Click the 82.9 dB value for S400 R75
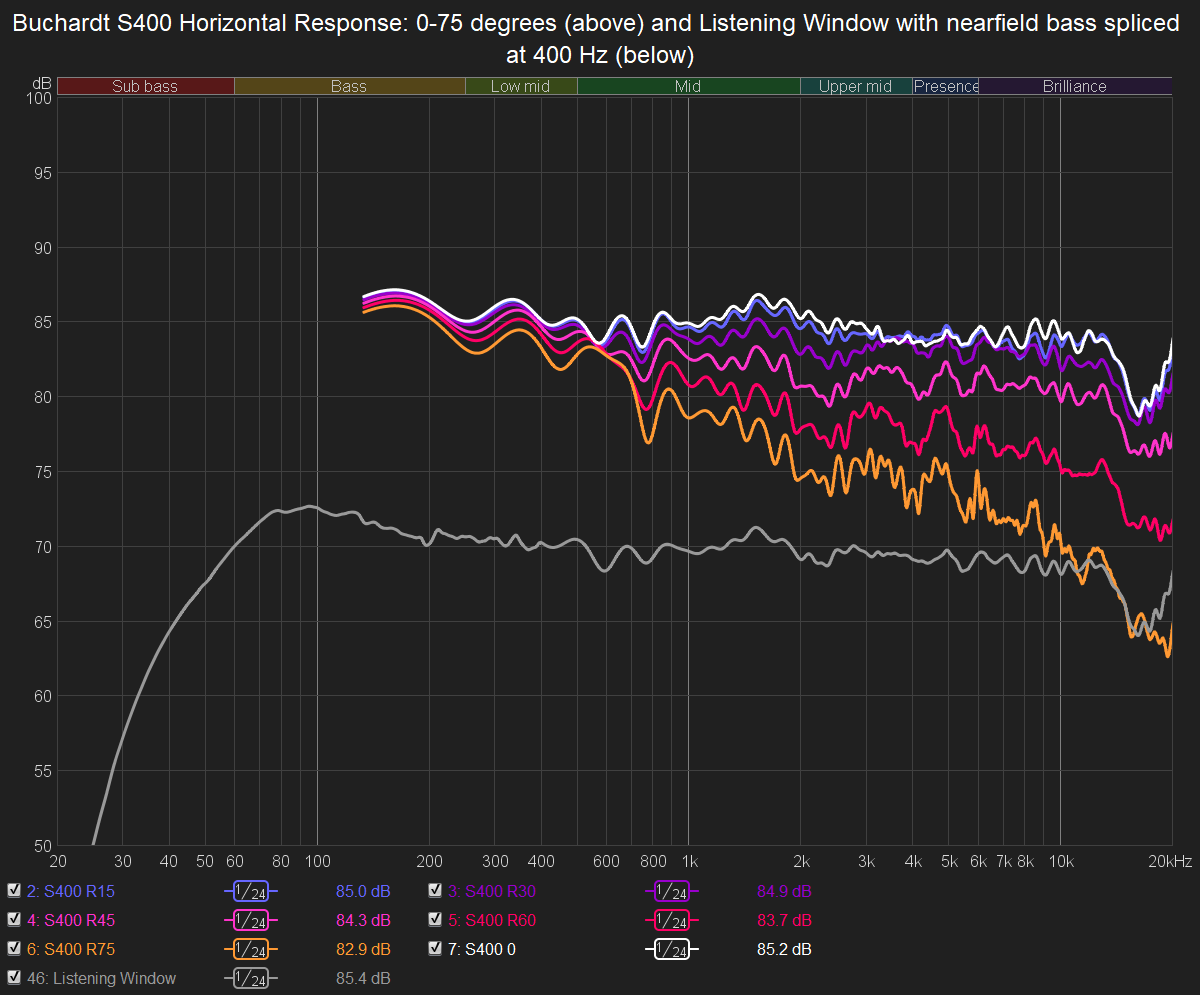 (x=363, y=949)
